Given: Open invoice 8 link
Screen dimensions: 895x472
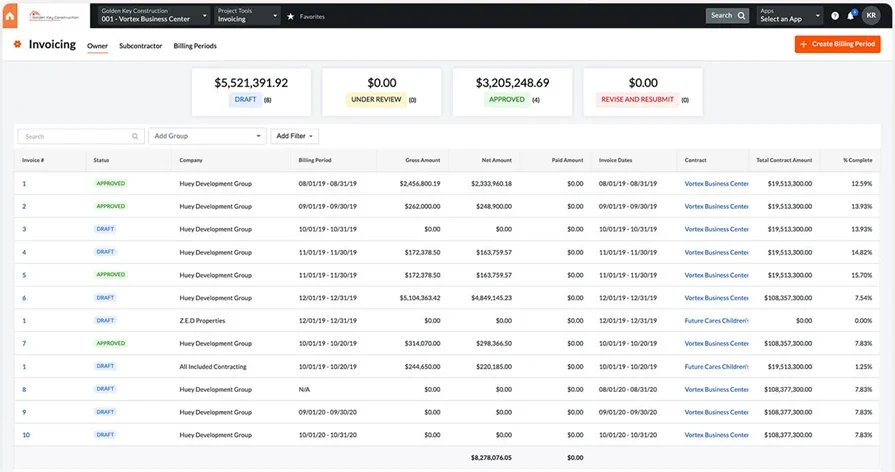Looking at the screenshot, I should 24,389.
